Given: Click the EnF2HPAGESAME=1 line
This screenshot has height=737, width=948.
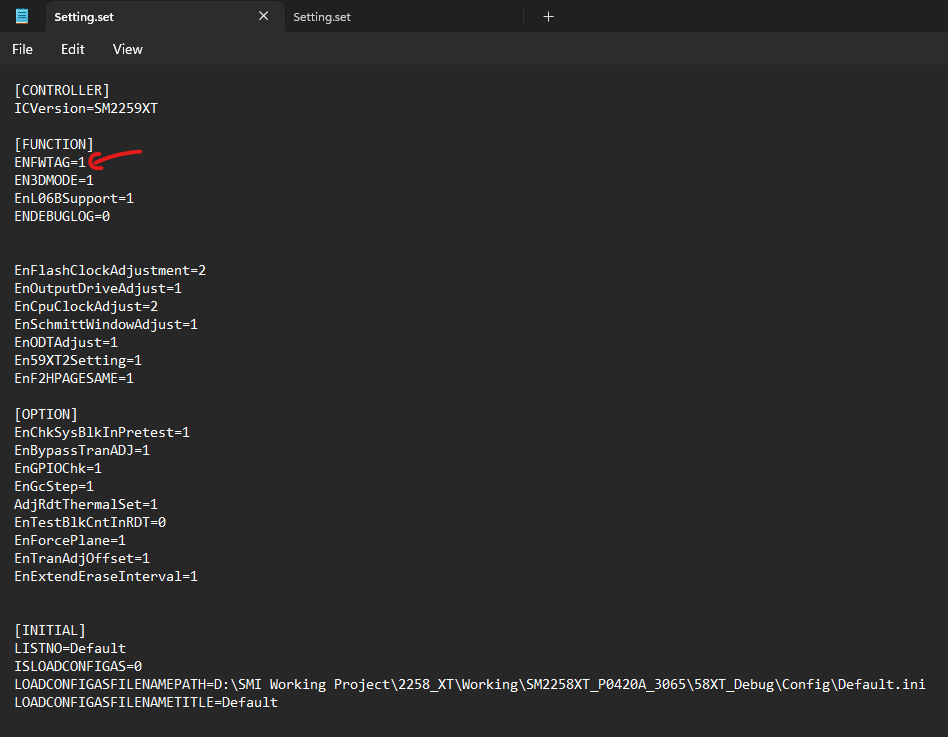Looking at the screenshot, I should coord(74,378).
